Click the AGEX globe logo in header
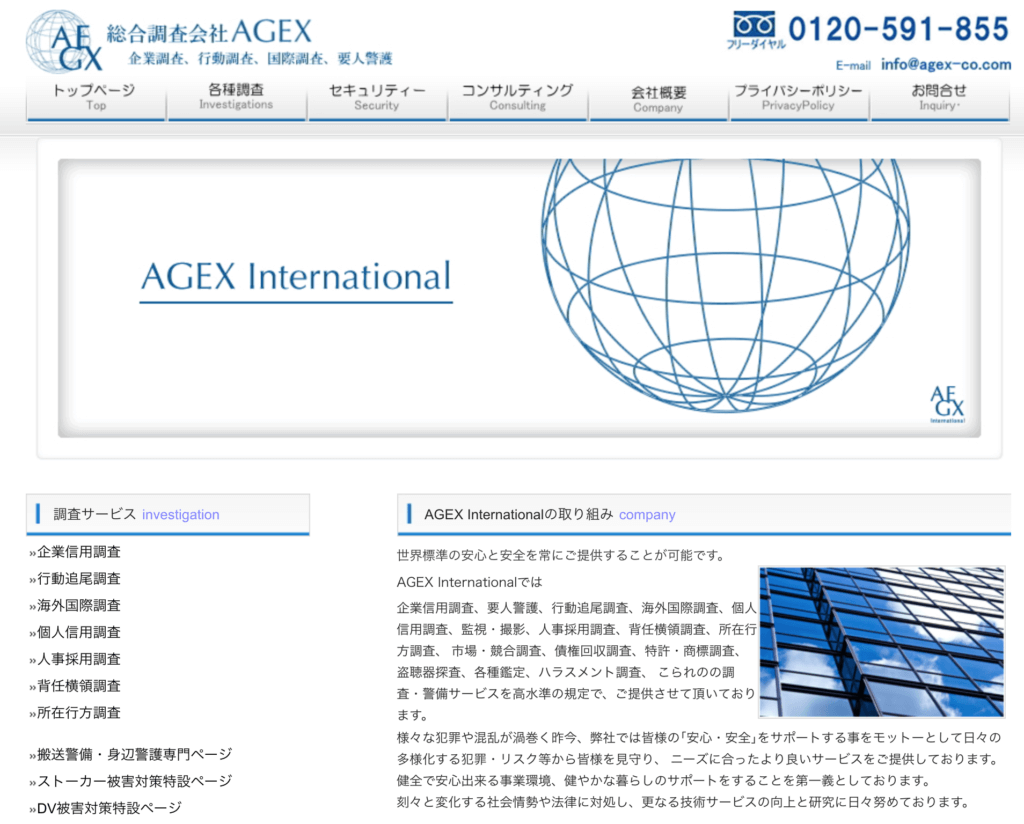This screenshot has height=824, width=1024. pyautogui.click(x=65, y=42)
